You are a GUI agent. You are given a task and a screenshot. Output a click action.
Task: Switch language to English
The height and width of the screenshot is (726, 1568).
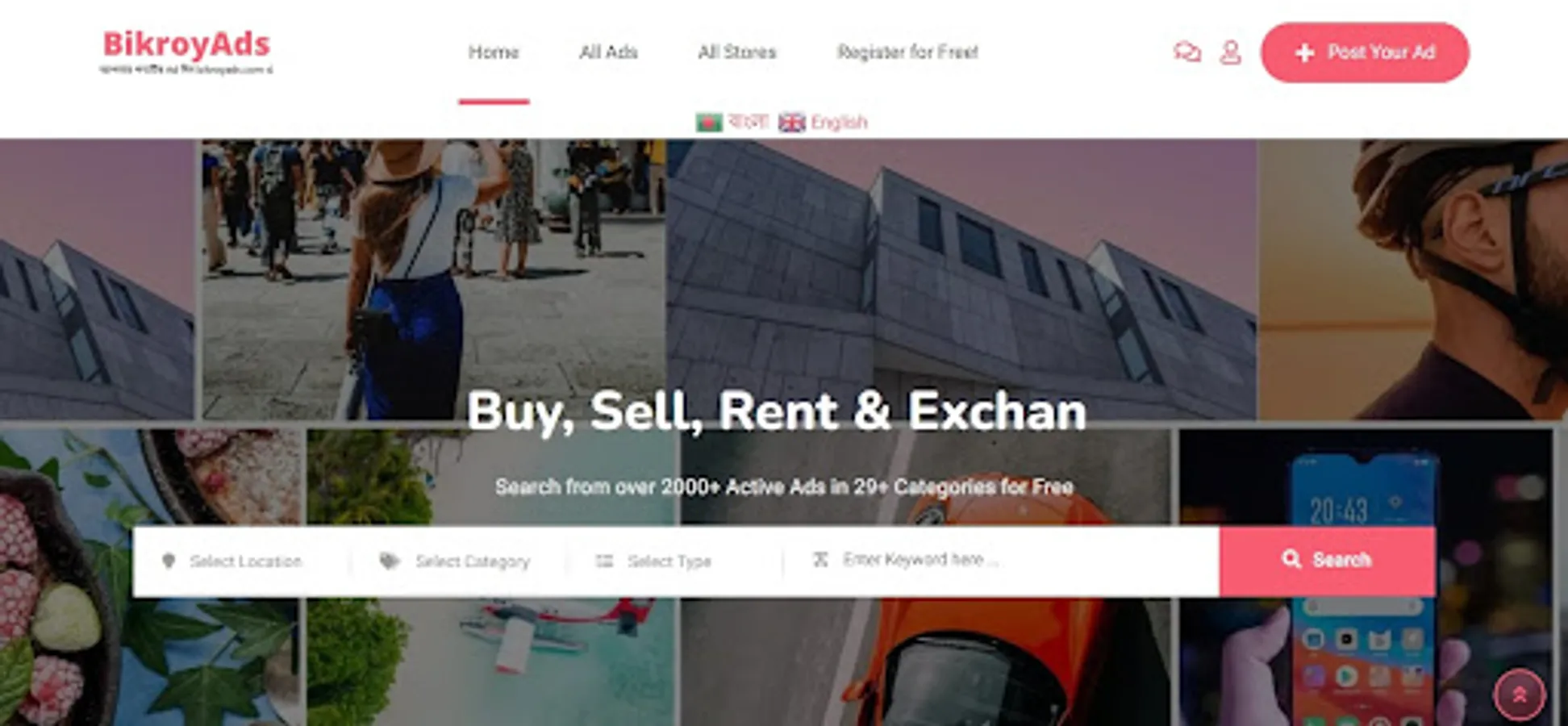tap(839, 123)
